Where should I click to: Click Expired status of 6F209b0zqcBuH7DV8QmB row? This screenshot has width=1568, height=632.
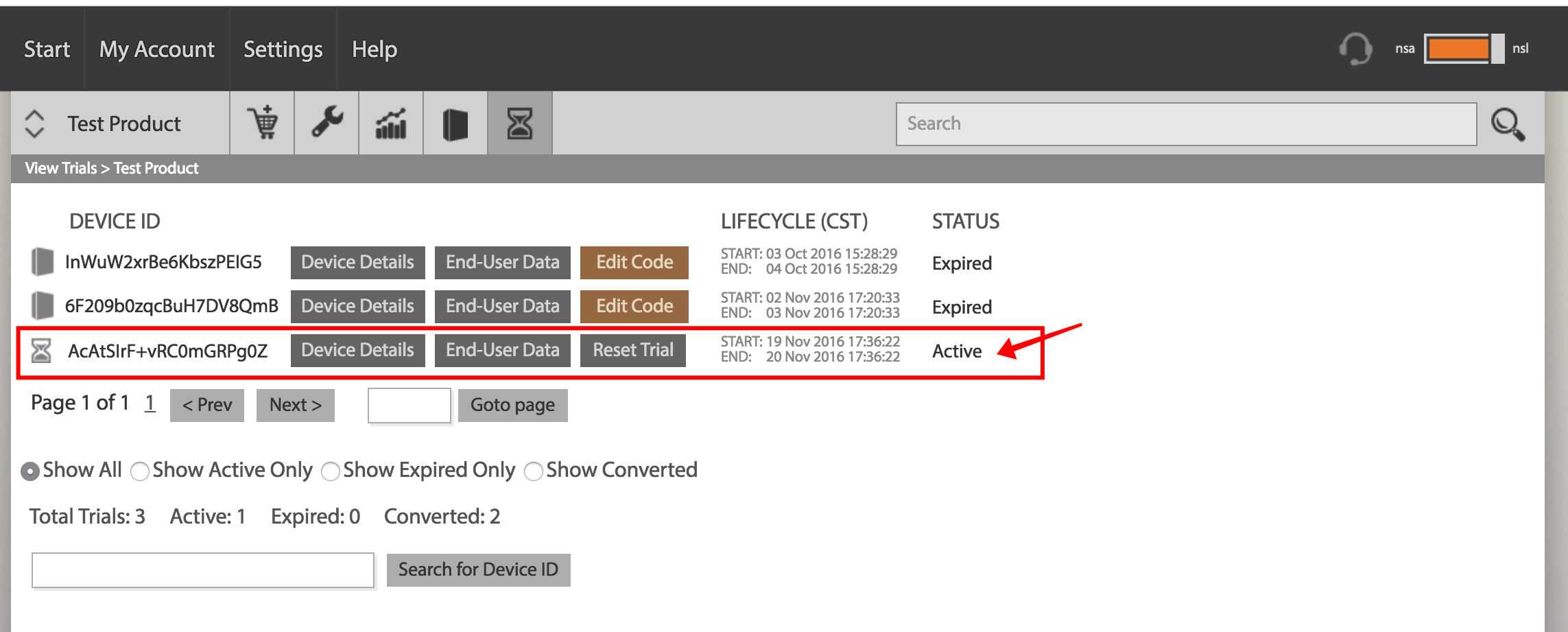(962, 307)
